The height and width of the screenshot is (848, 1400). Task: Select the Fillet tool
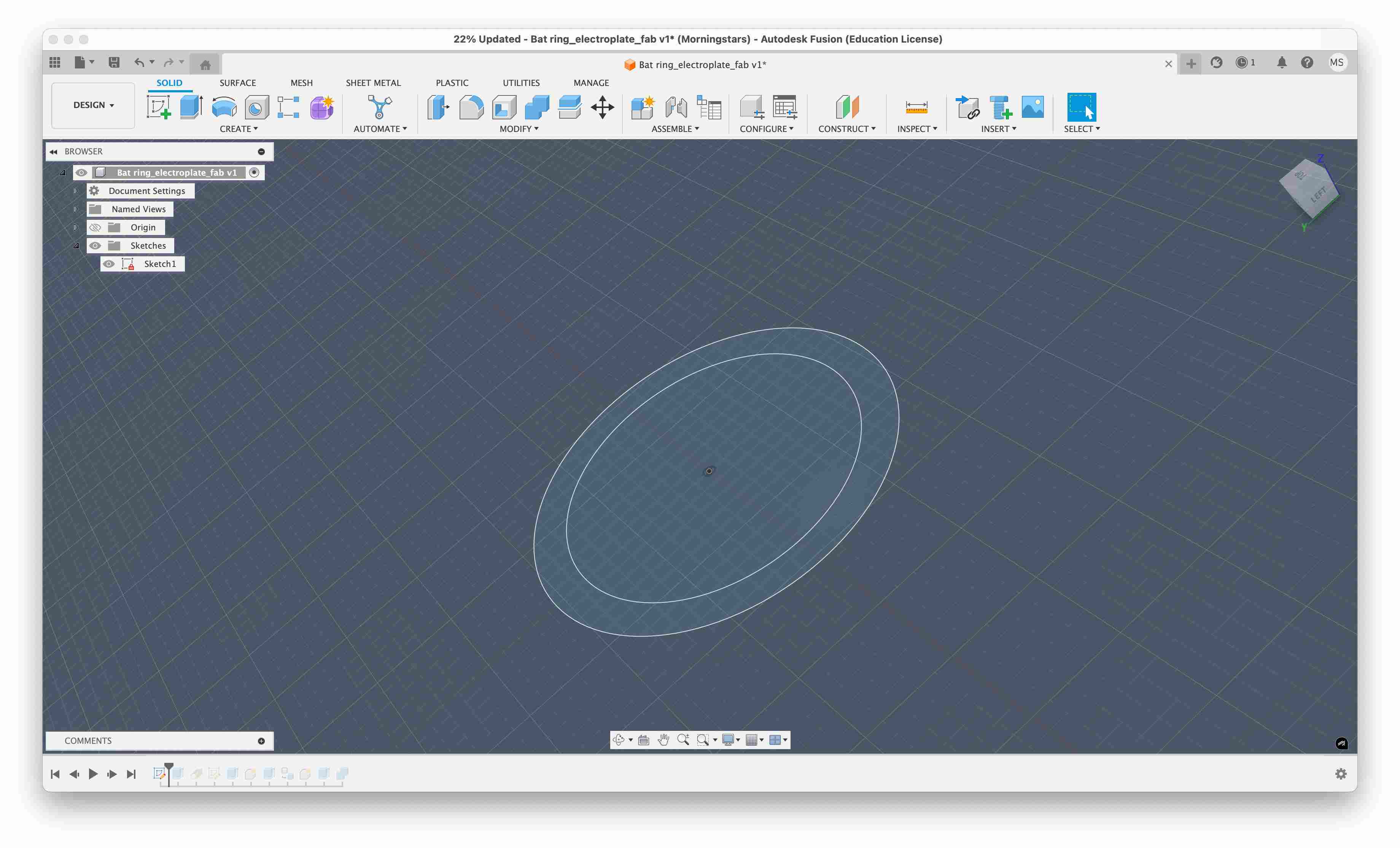[x=471, y=107]
